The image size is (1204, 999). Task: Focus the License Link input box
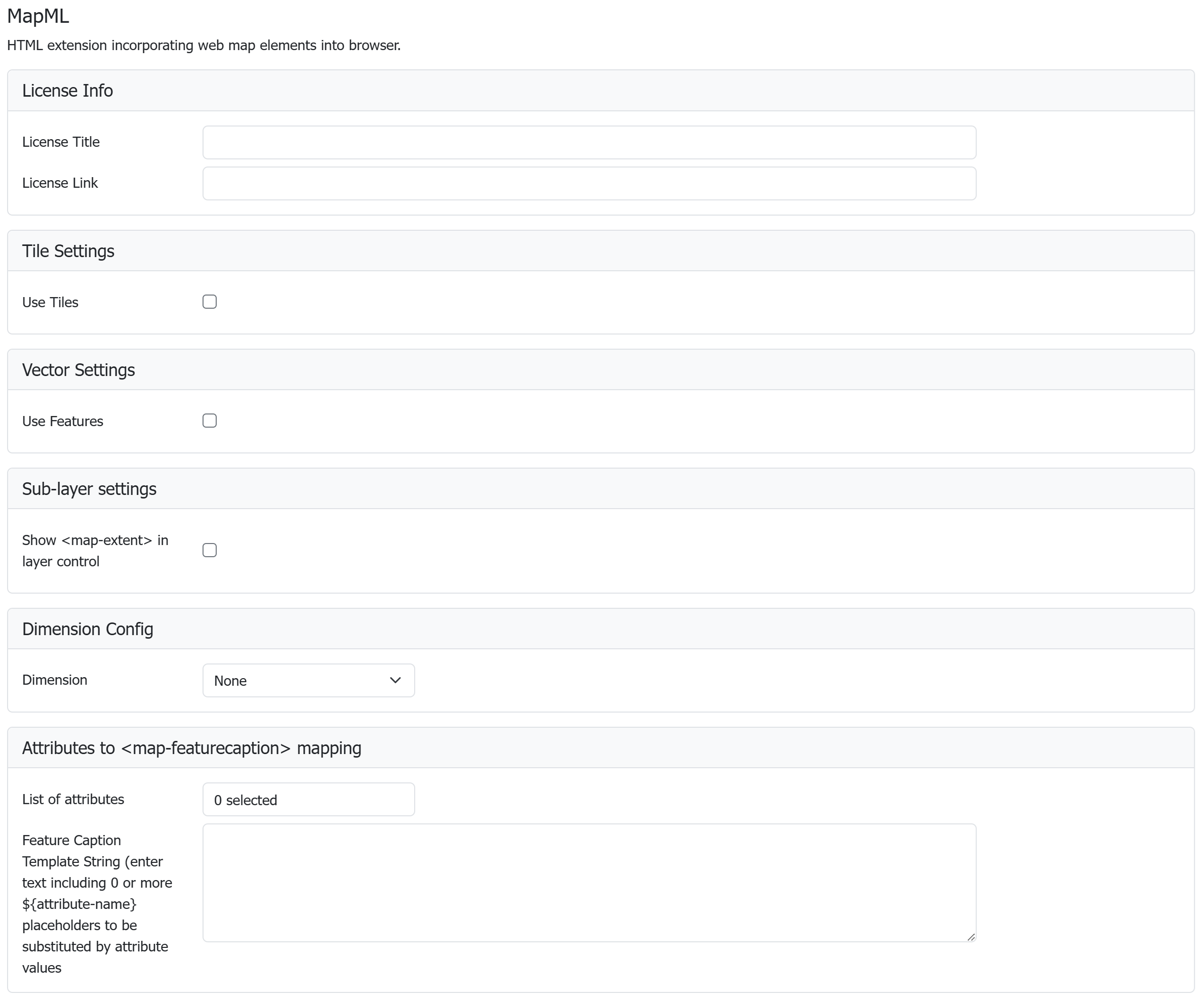589,183
